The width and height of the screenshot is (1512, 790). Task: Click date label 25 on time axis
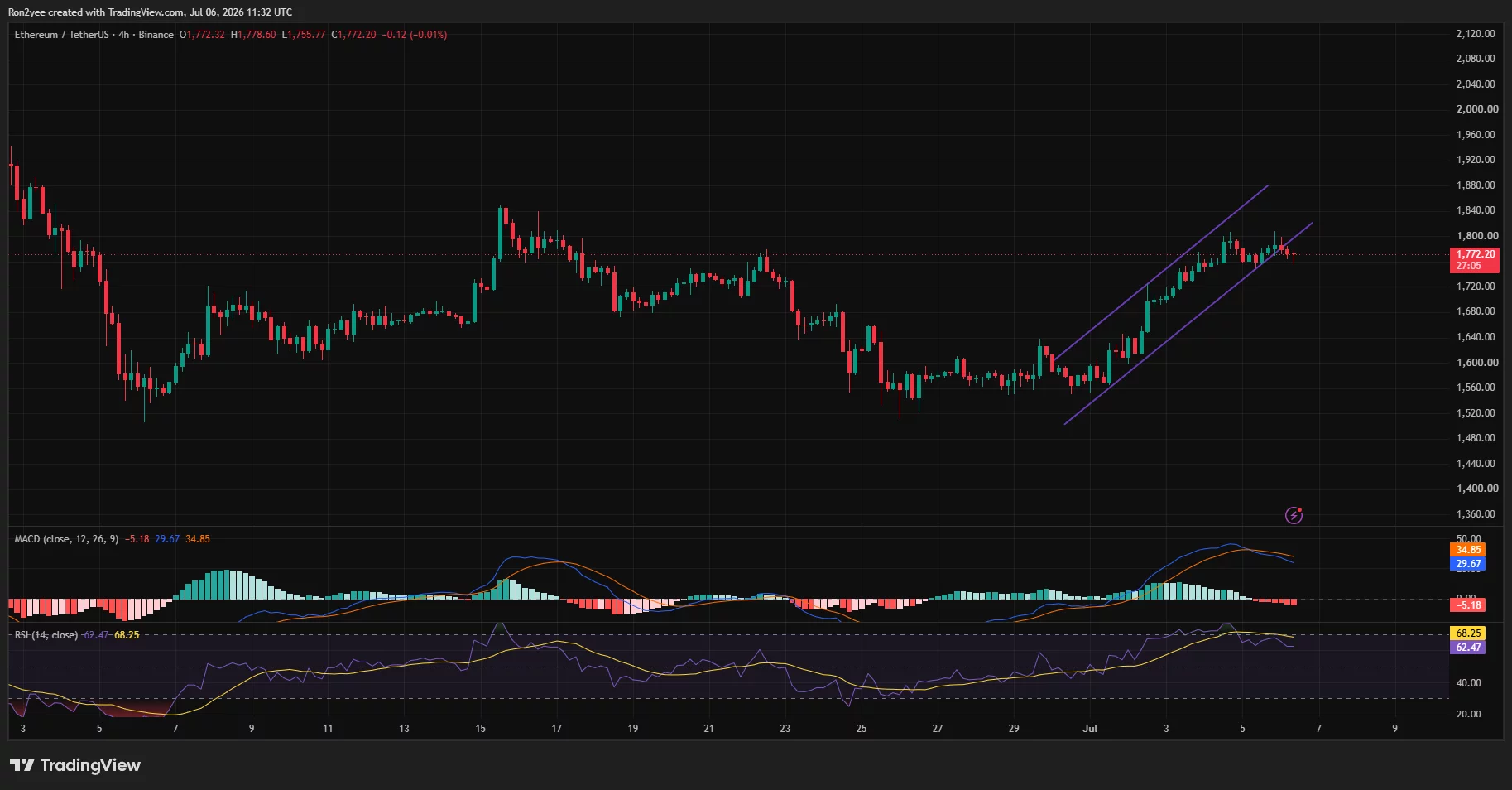[862, 729]
